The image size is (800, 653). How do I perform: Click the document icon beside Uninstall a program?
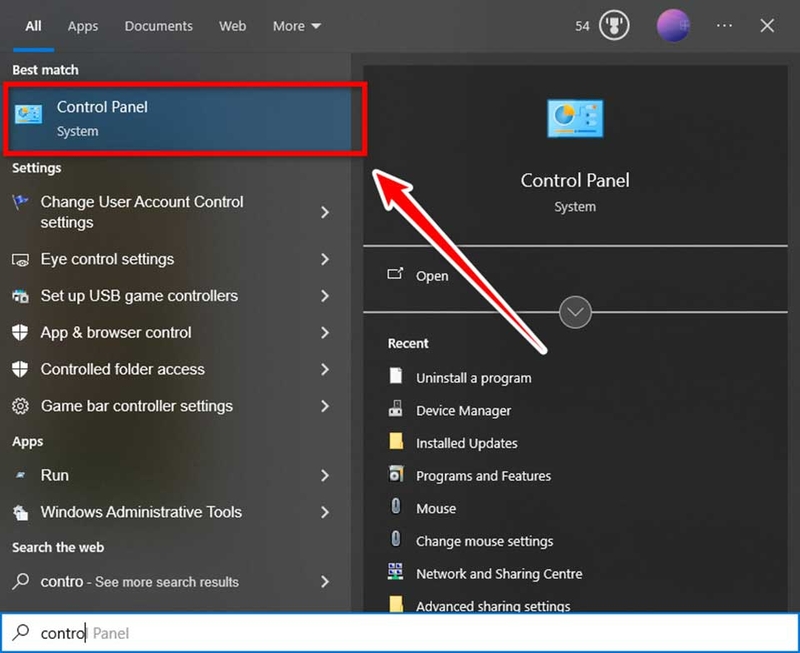(x=395, y=375)
